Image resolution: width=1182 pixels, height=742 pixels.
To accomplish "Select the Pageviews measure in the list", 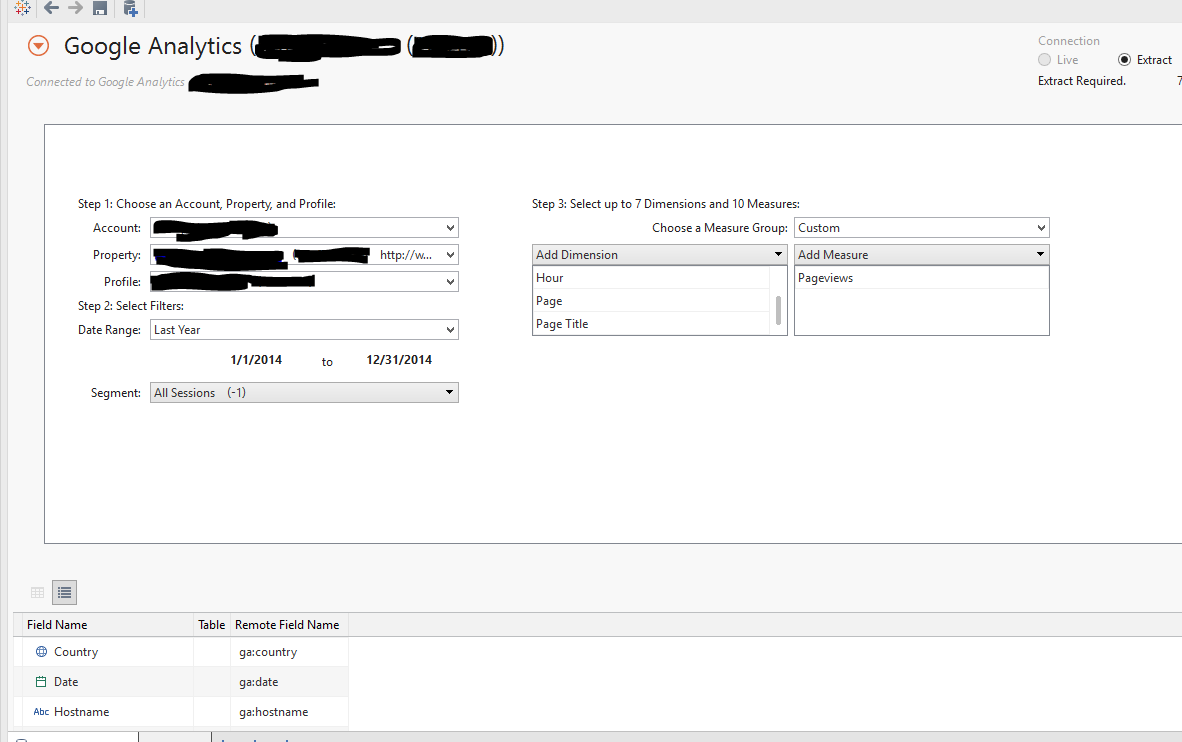I will click(x=921, y=277).
